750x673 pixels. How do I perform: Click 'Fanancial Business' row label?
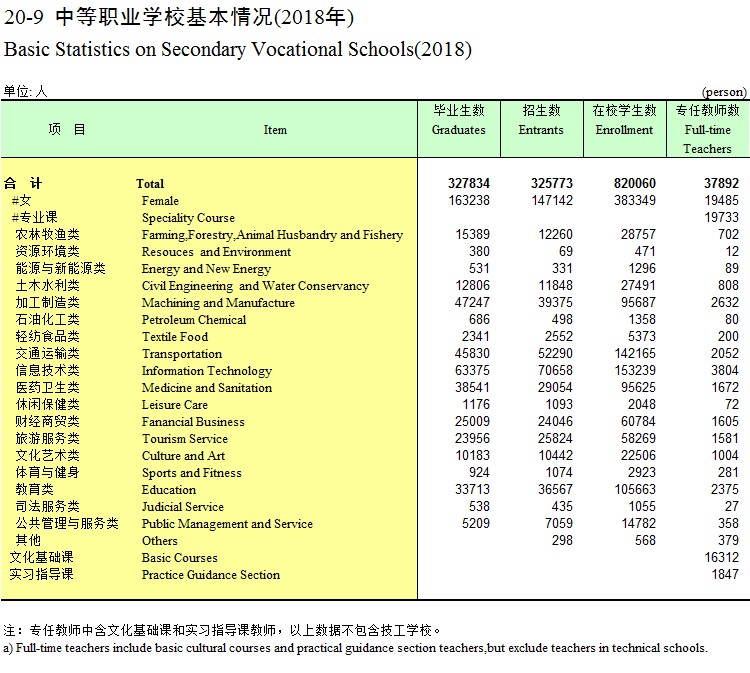pyautogui.click(x=193, y=422)
